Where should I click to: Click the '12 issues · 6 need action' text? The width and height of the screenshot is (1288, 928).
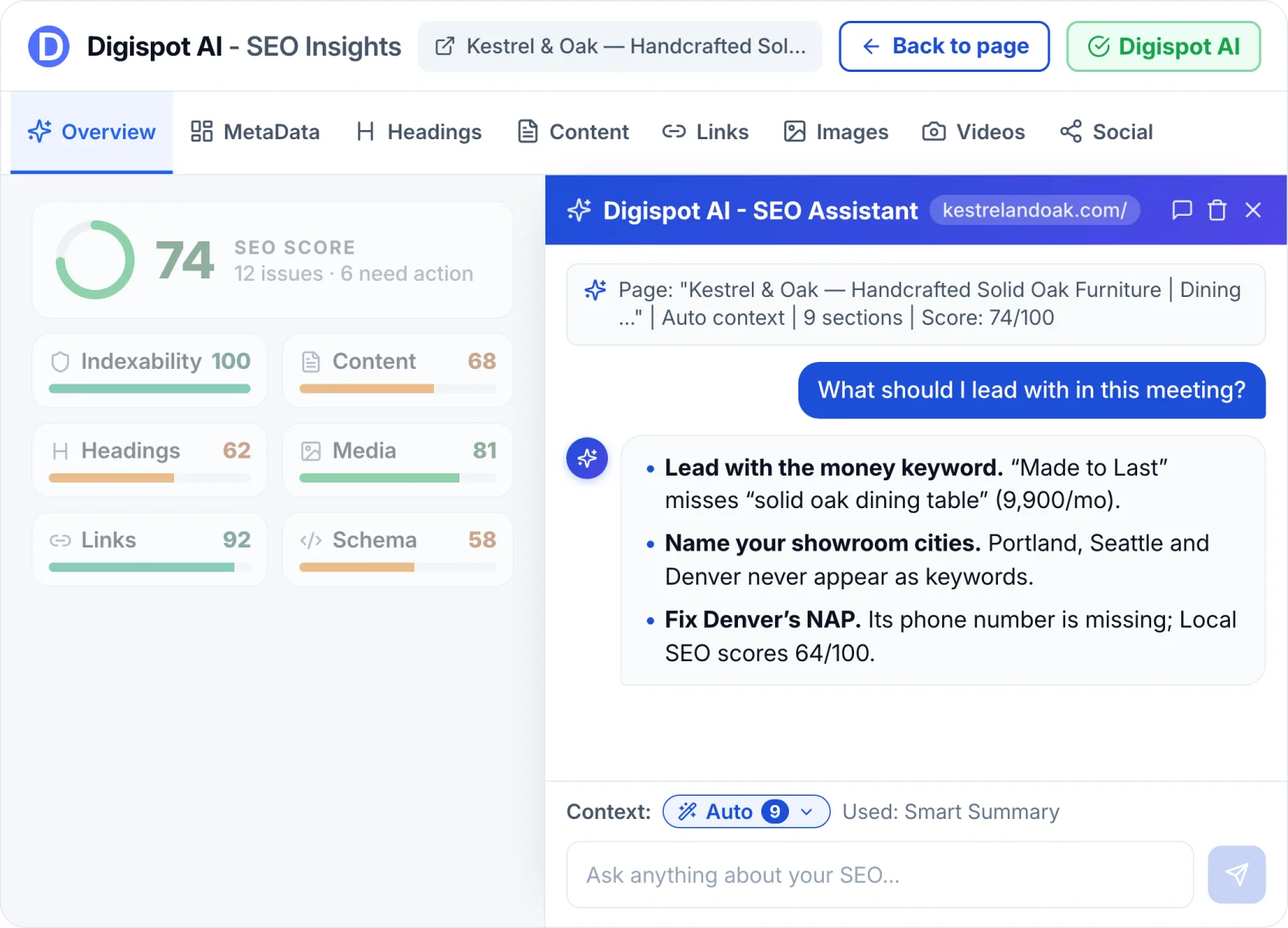(x=354, y=274)
